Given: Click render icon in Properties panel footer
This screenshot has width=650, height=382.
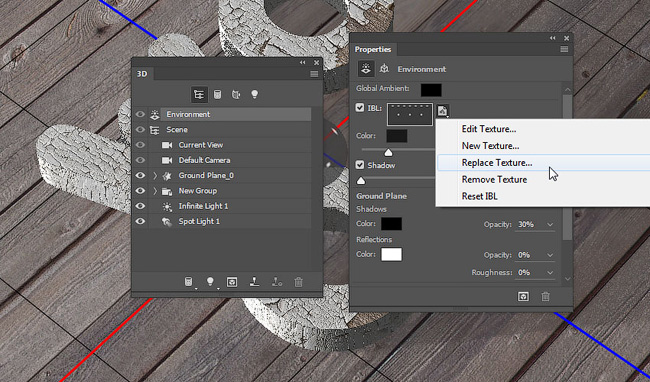Looking at the screenshot, I should [523, 297].
